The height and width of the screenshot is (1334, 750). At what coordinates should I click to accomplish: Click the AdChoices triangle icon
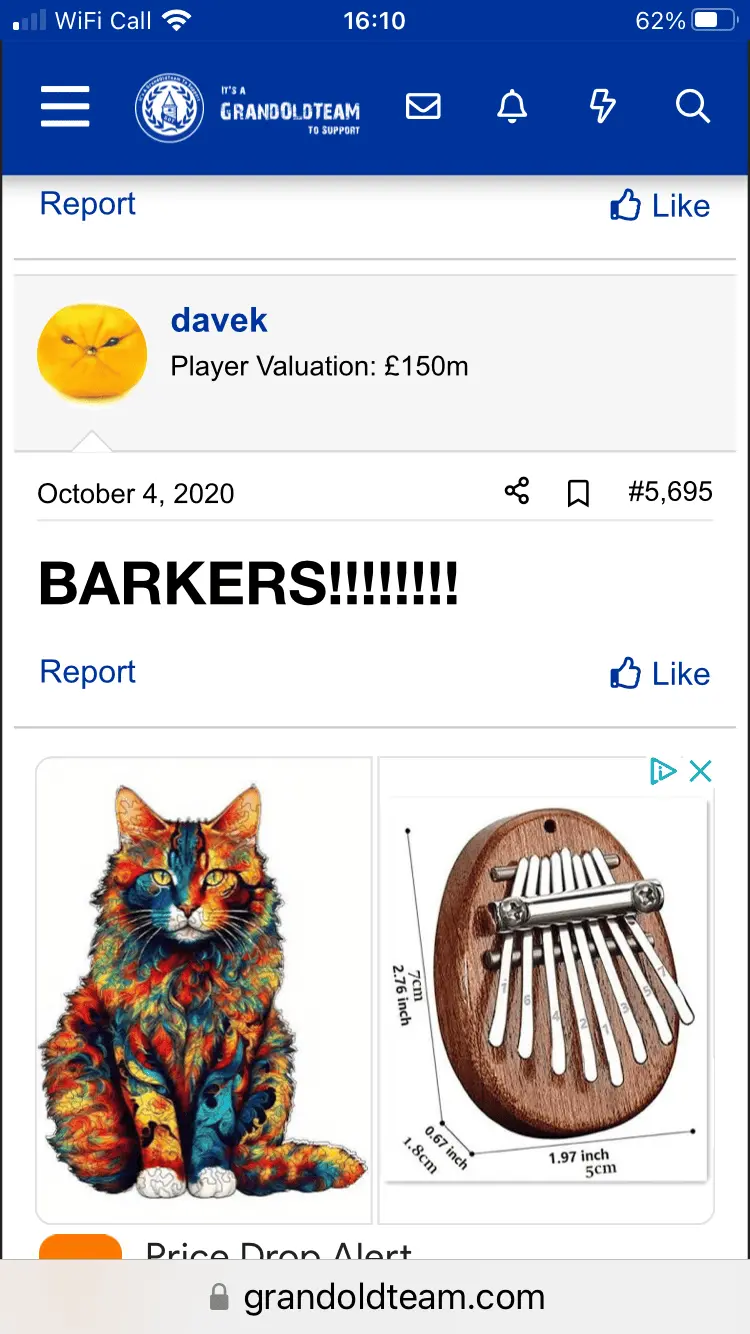pos(662,771)
